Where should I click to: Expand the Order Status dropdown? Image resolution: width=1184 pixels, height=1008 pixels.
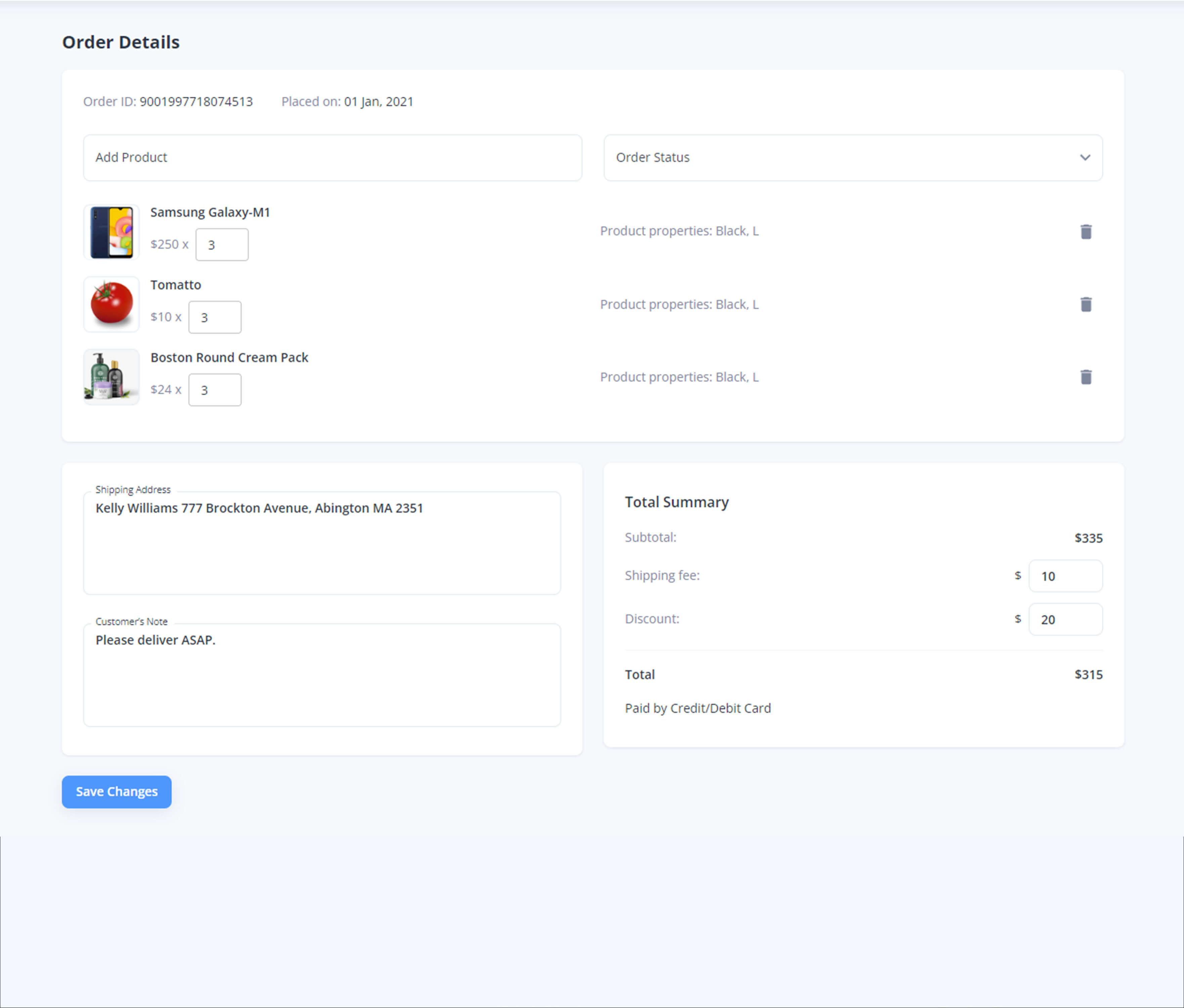tap(852, 158)
